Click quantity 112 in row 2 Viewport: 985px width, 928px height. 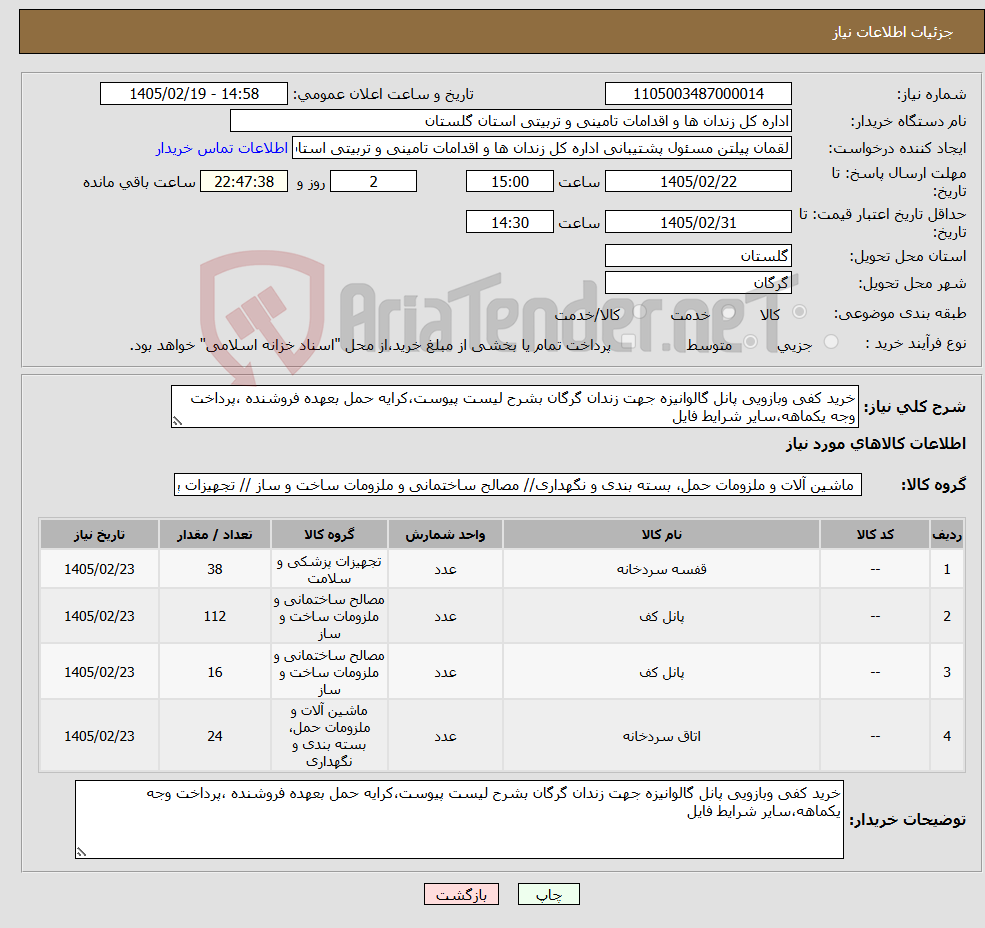click(215, 616)
